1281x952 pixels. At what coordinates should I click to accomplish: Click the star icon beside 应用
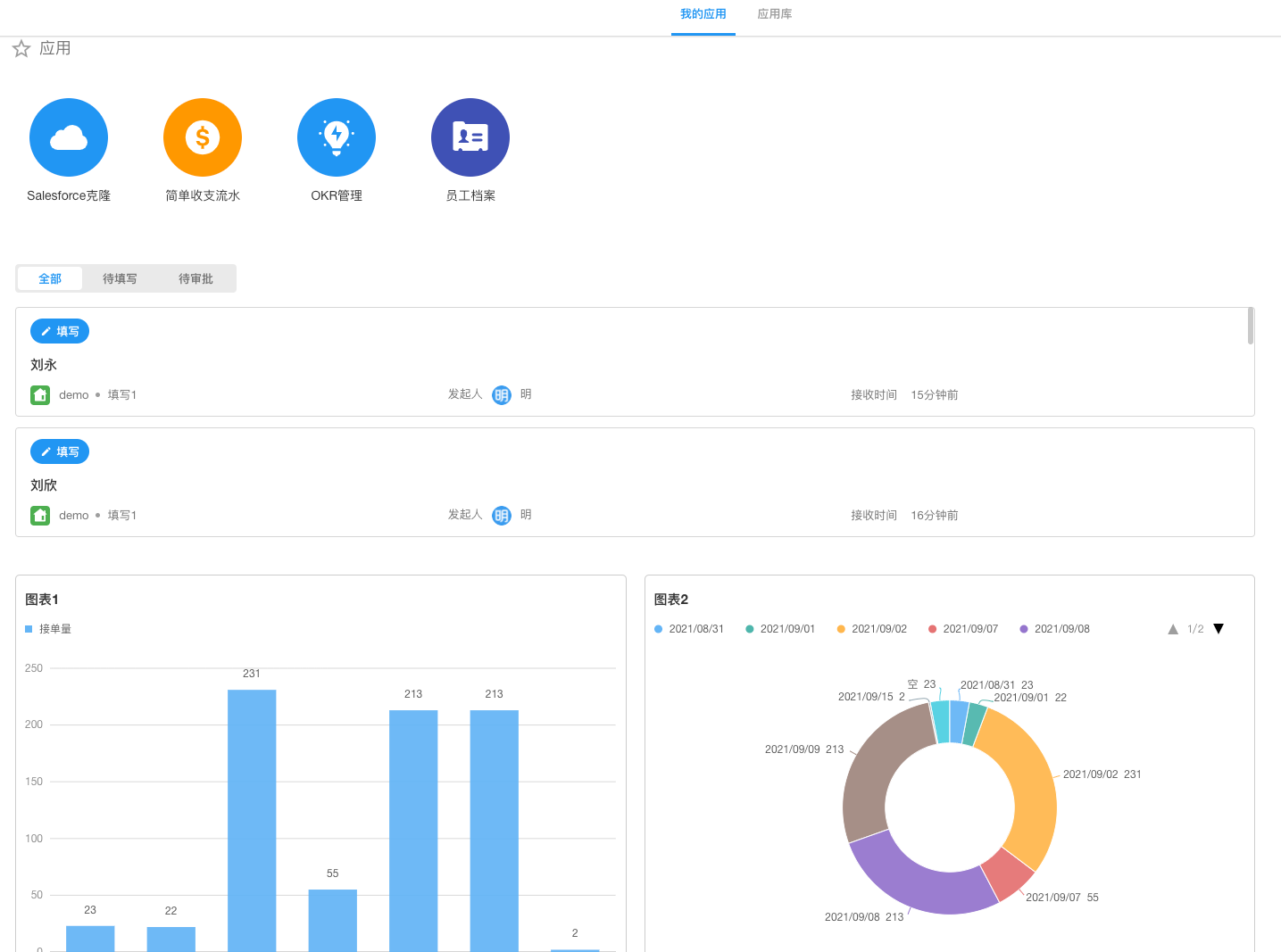21,49
